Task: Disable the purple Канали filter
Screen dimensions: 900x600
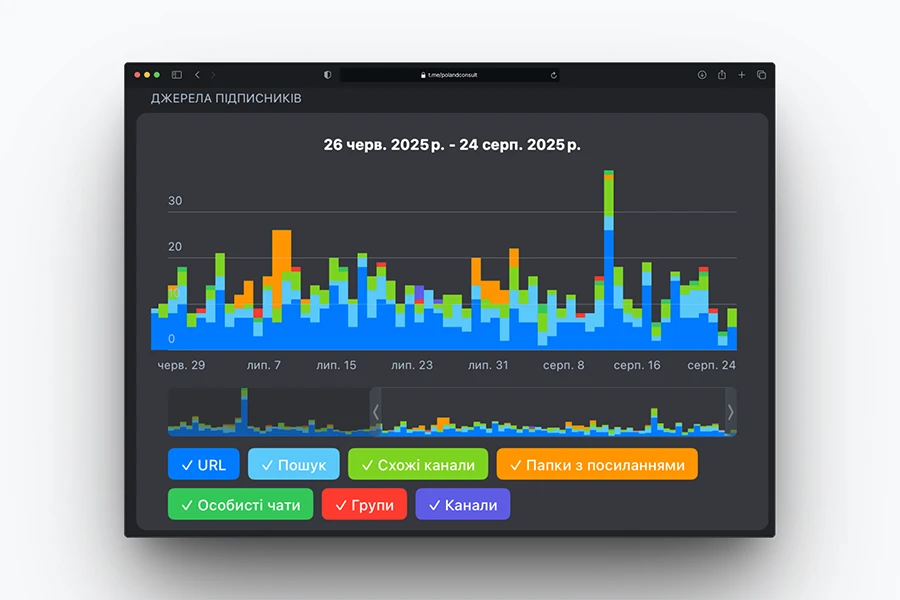Action: click(463, 505)
